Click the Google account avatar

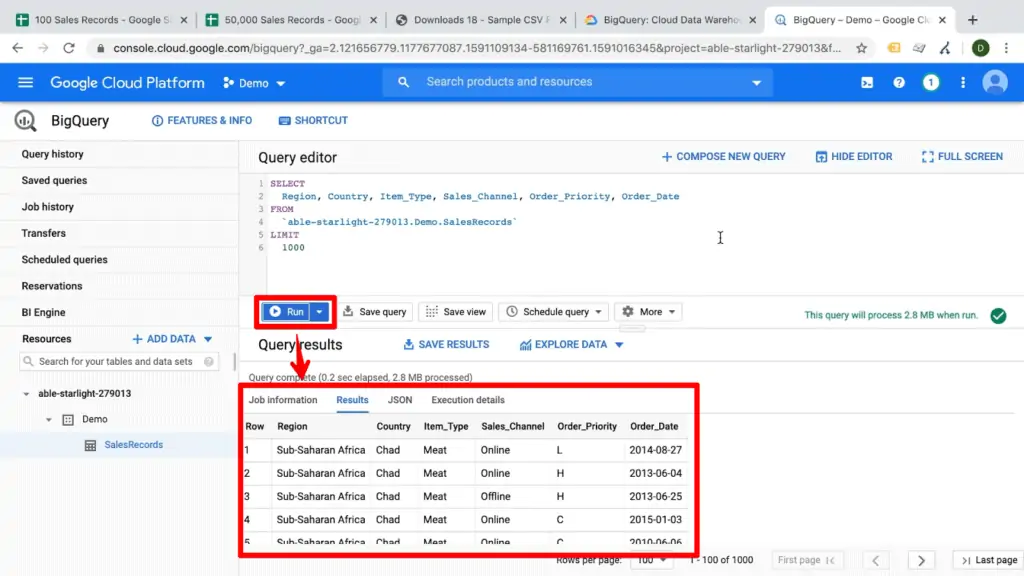[x=995, y=84]
